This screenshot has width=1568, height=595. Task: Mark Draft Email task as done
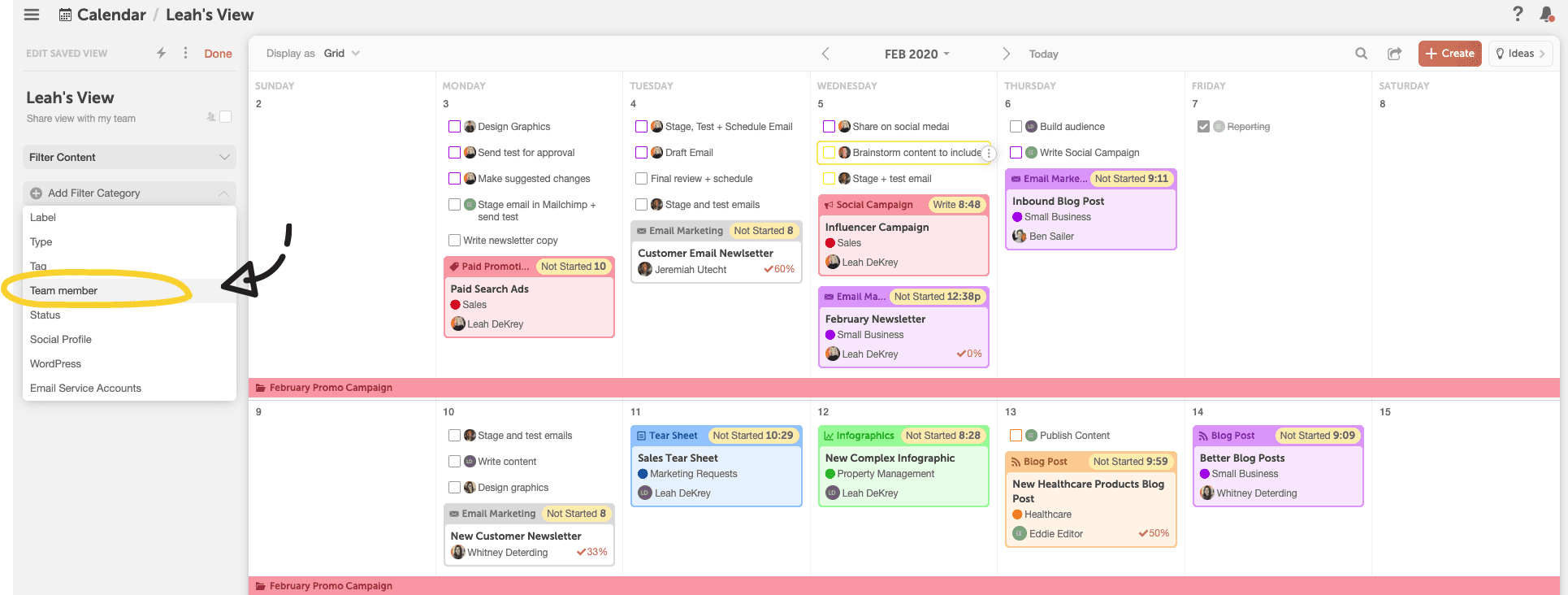(x=642, y=153)
